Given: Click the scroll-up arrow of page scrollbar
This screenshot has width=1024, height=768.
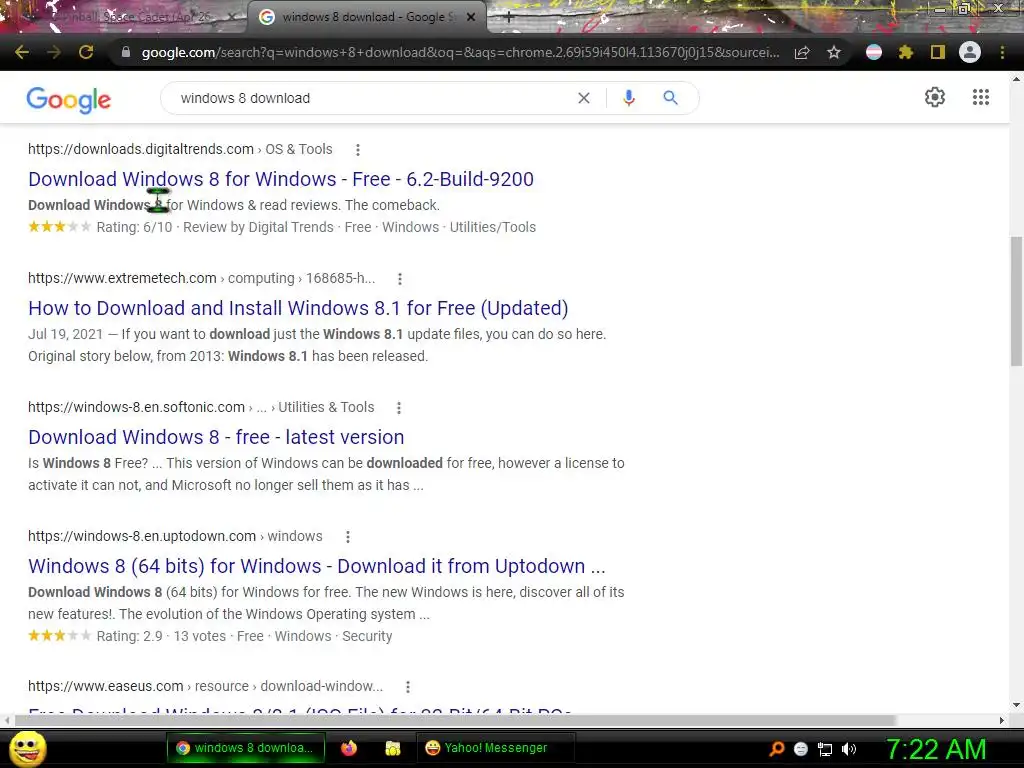Looking at the screenshot, I should click(x=1016, y=79).
